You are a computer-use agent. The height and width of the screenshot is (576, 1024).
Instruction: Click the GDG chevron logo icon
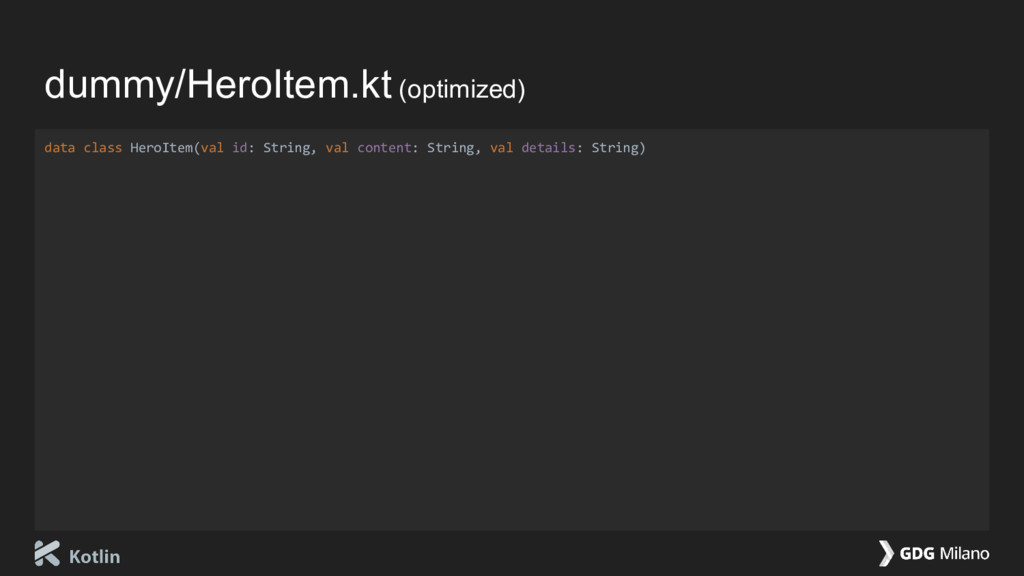(886, 553)
